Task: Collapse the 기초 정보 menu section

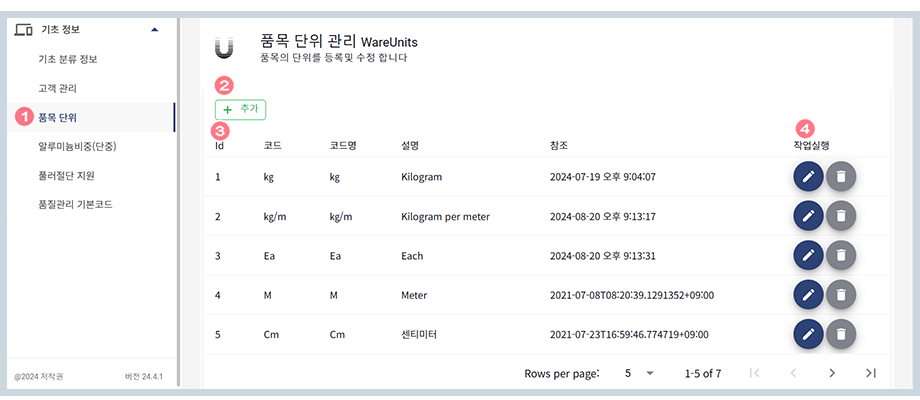Action: point(154,30)
